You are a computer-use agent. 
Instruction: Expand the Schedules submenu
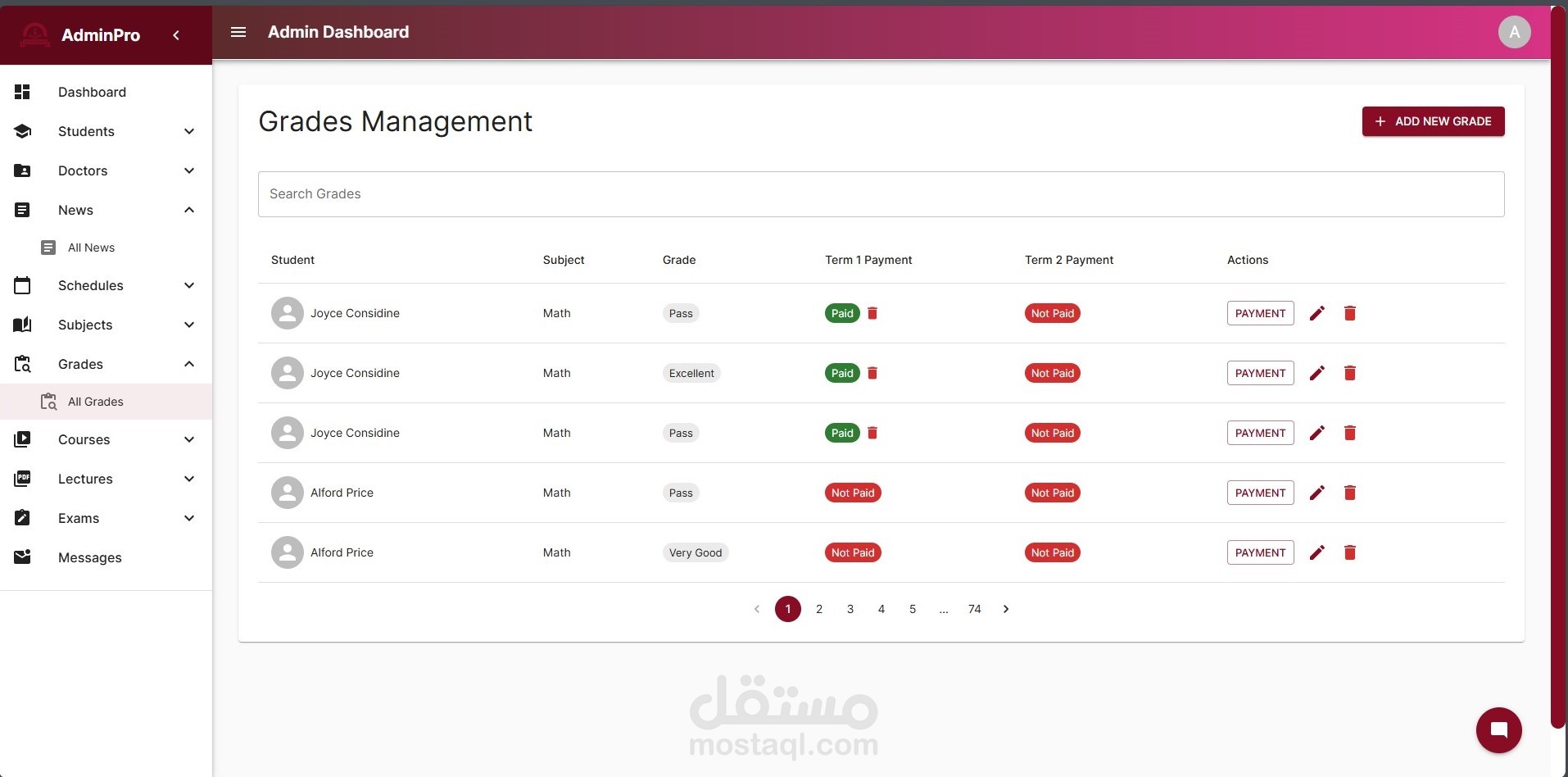coord(189,285)
